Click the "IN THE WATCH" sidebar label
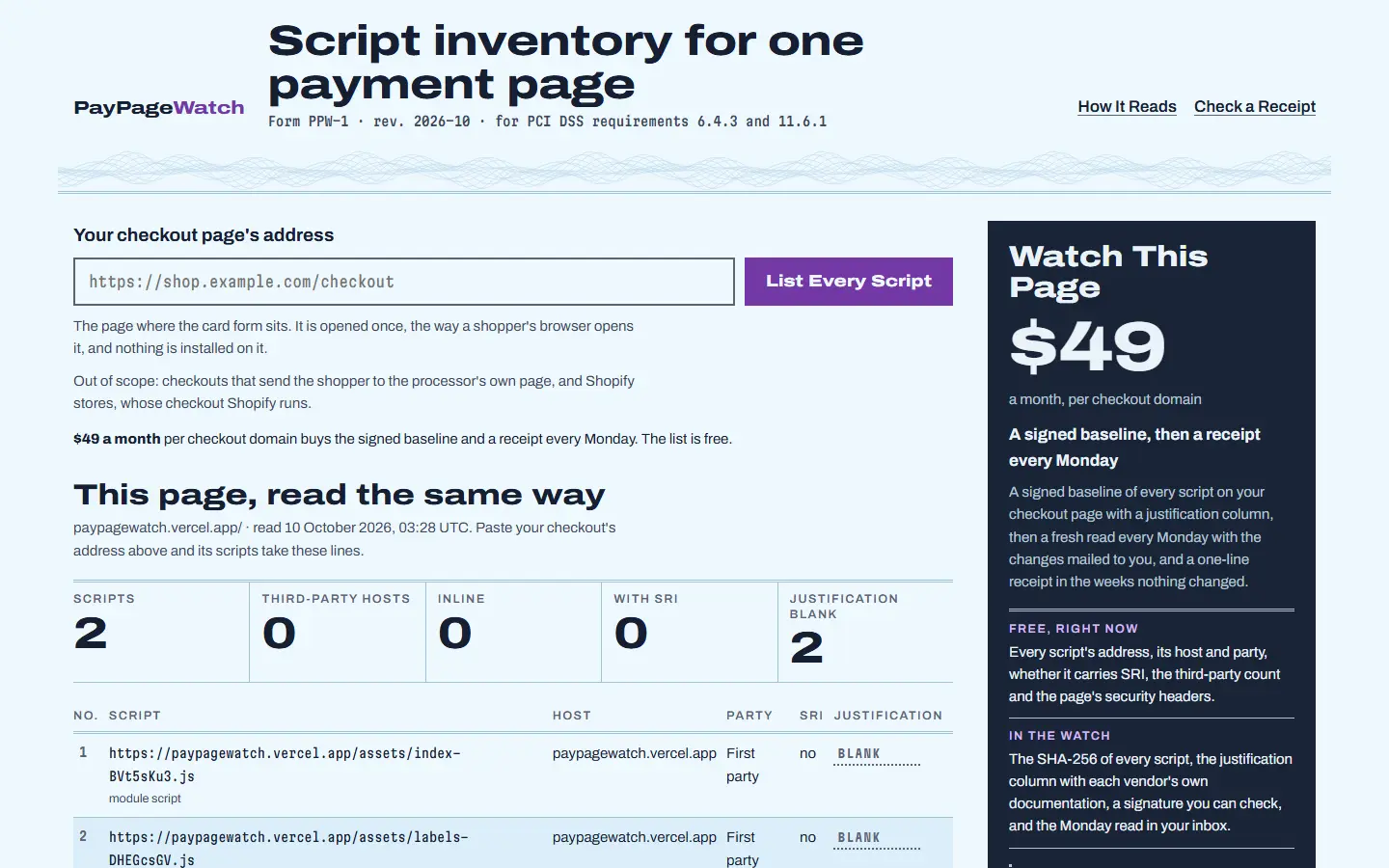This screenshot has width=1389, height=868. [1060, 736]
